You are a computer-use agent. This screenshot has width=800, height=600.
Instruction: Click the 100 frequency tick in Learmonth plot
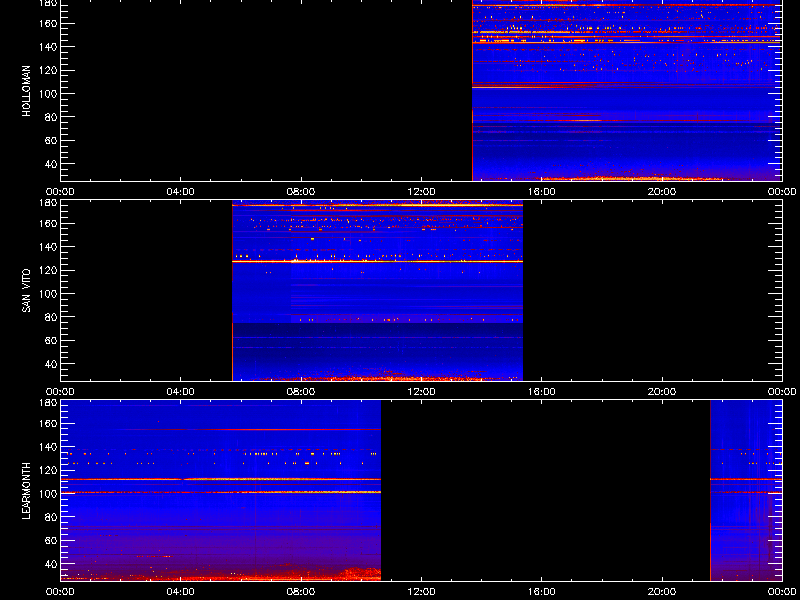[x=47, y=493]
